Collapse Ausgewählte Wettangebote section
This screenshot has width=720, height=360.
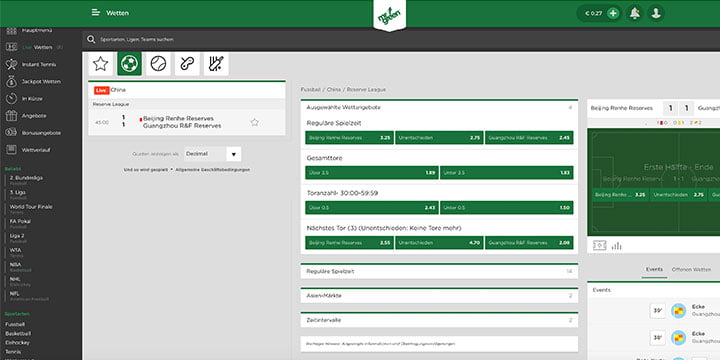[x=439, y=107]
